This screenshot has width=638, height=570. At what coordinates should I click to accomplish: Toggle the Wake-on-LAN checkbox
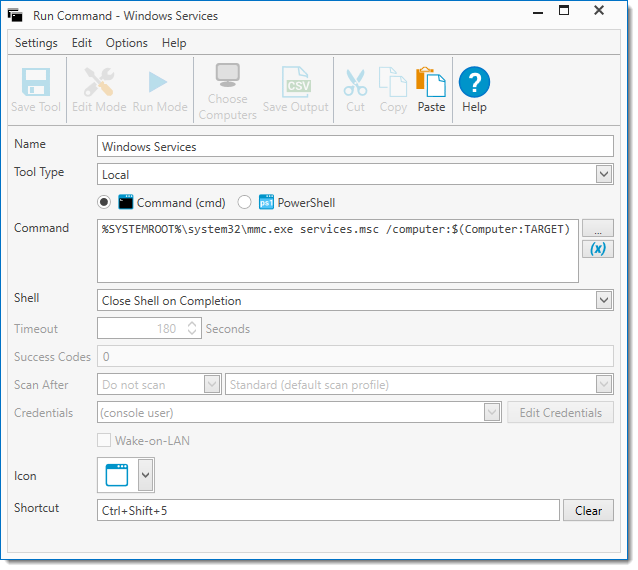[104, 440]
